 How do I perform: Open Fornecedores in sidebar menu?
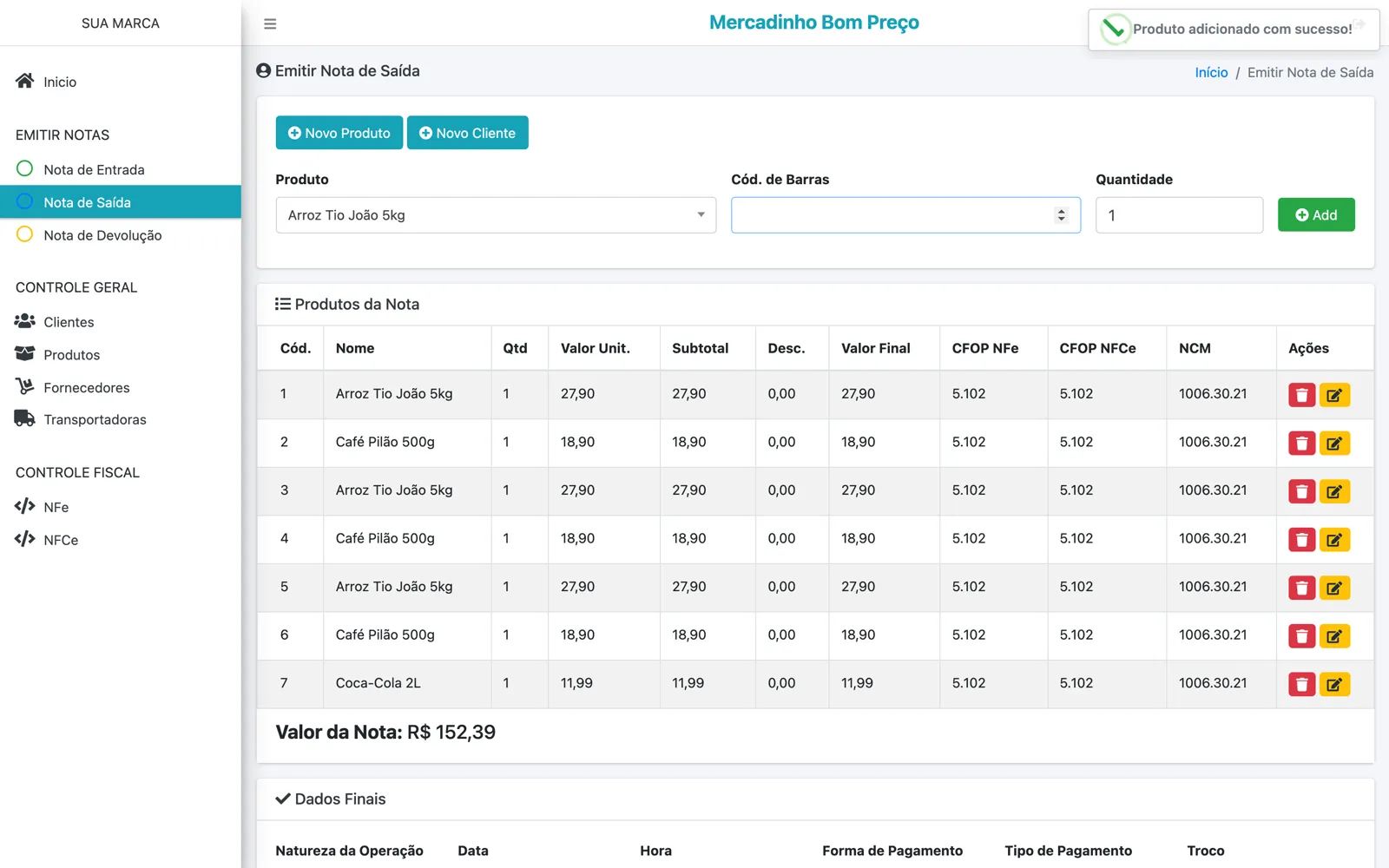coord(87,387)
